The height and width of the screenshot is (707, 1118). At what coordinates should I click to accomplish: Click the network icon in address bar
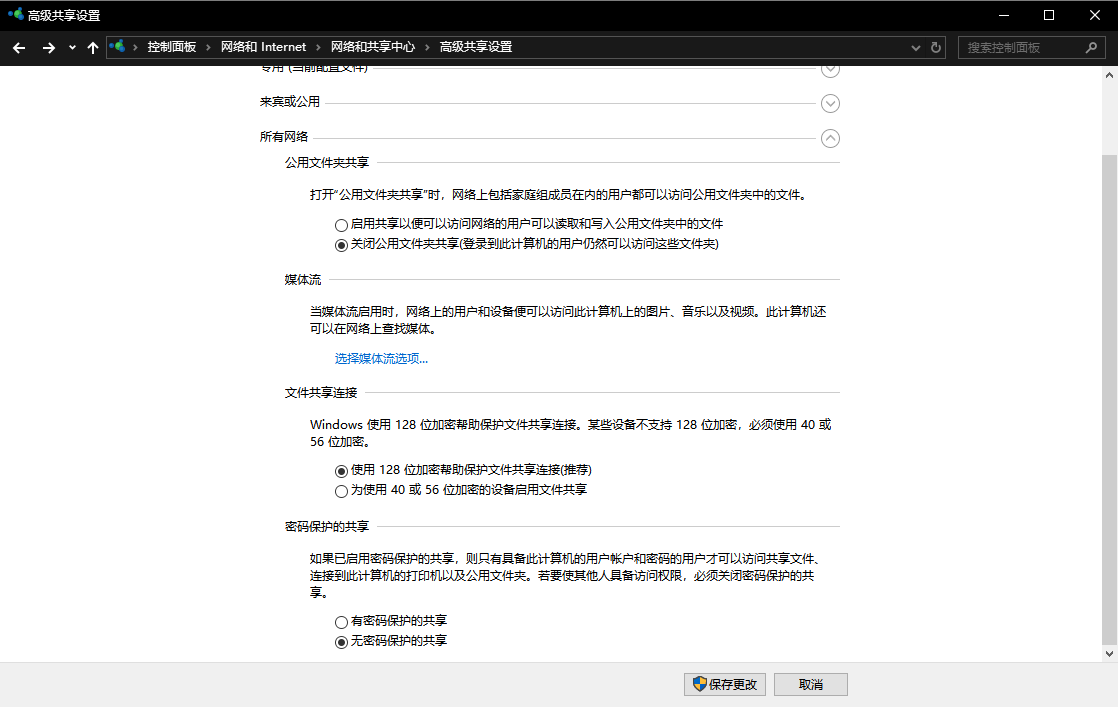pyautogui.click(x=118, y=47)
